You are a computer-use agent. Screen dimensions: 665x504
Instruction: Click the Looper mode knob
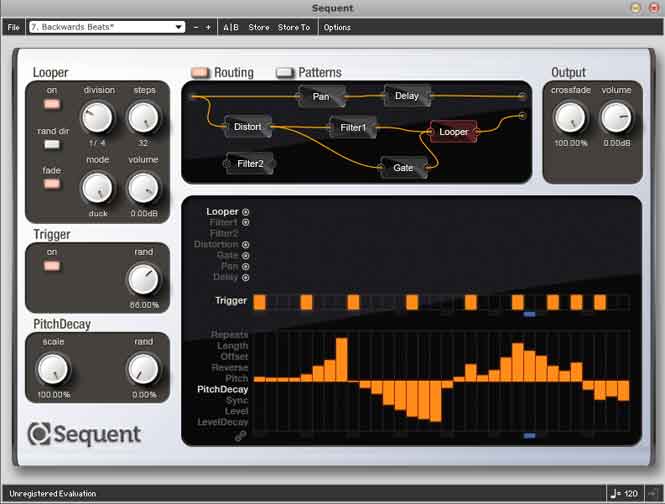click(x=97, y=188)
